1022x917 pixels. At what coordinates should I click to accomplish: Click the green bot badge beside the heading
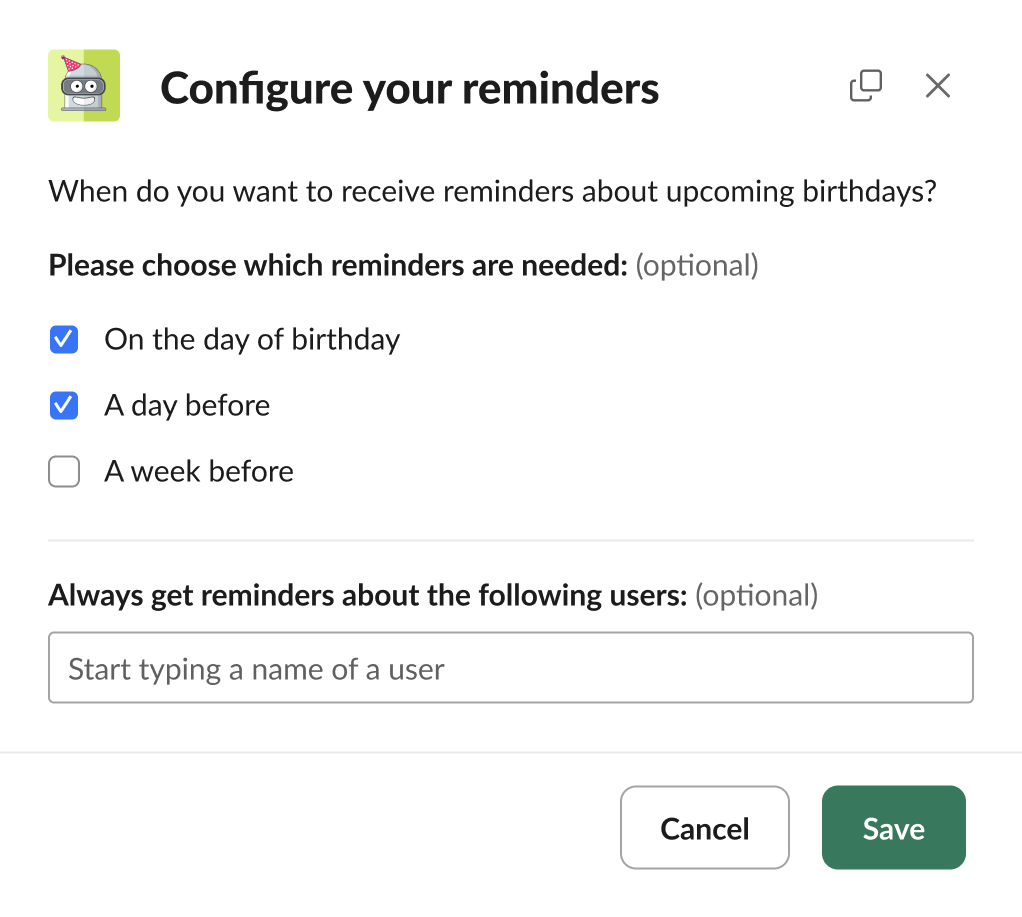[84, 86]
